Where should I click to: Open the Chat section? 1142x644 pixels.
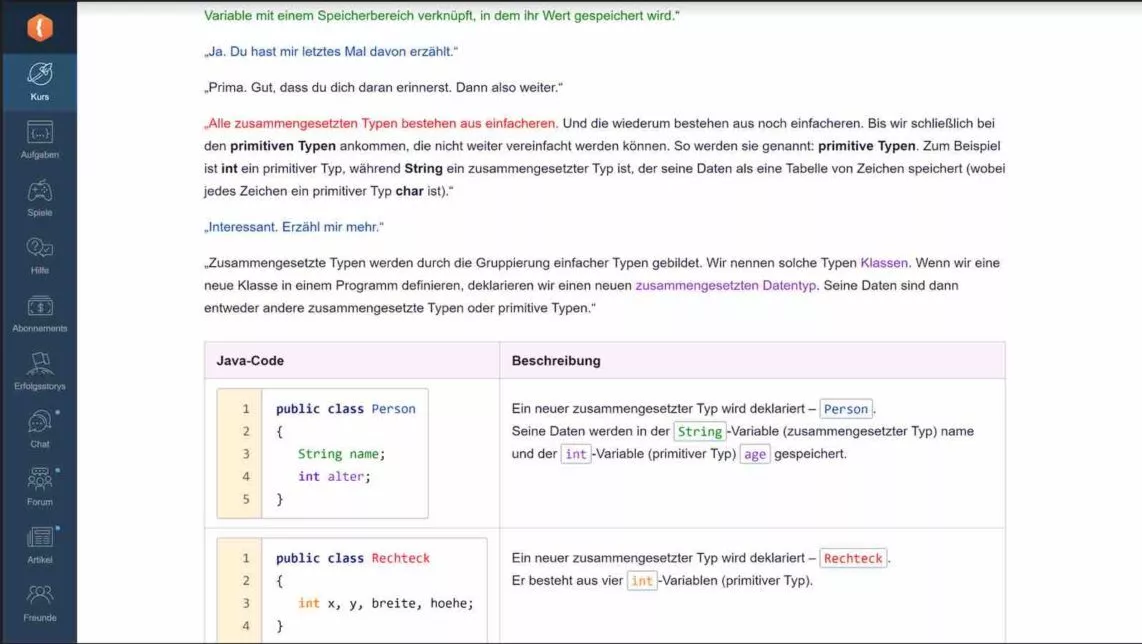point(39,429)
